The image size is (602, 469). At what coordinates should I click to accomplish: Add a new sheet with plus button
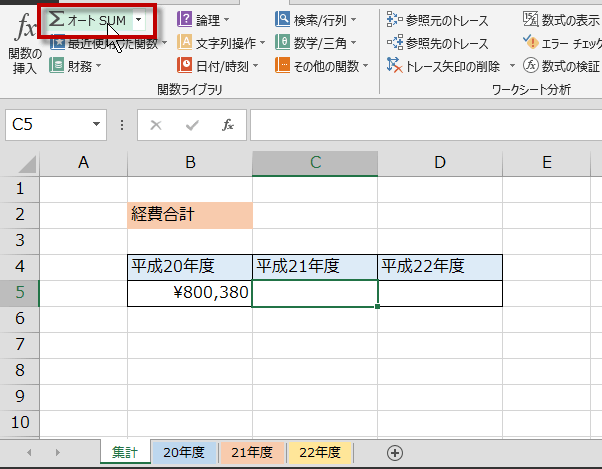coord(395,453)
